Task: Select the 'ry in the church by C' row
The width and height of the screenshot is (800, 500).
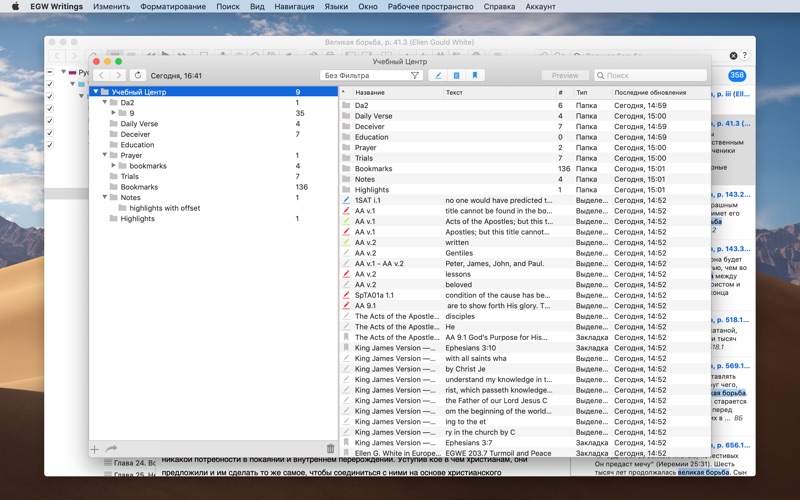Action: (x=524, y=432)
